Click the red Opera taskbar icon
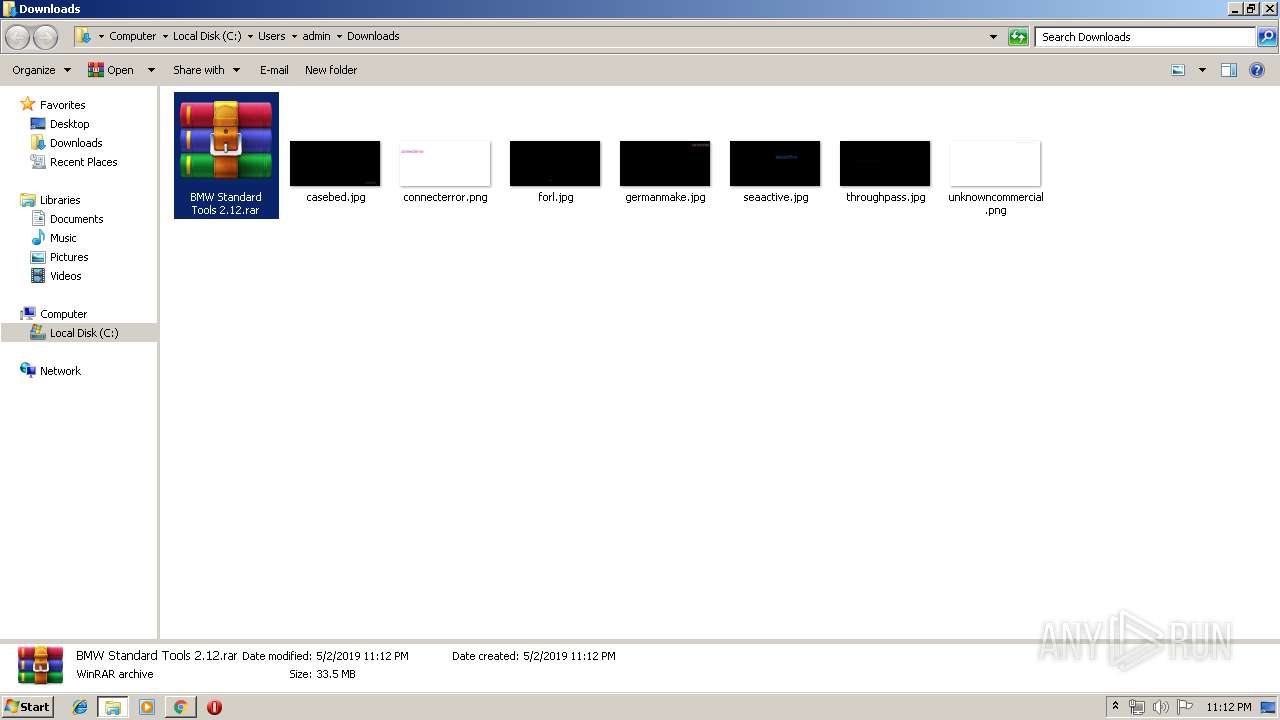1280x720 pixels. tap(214, 707)
